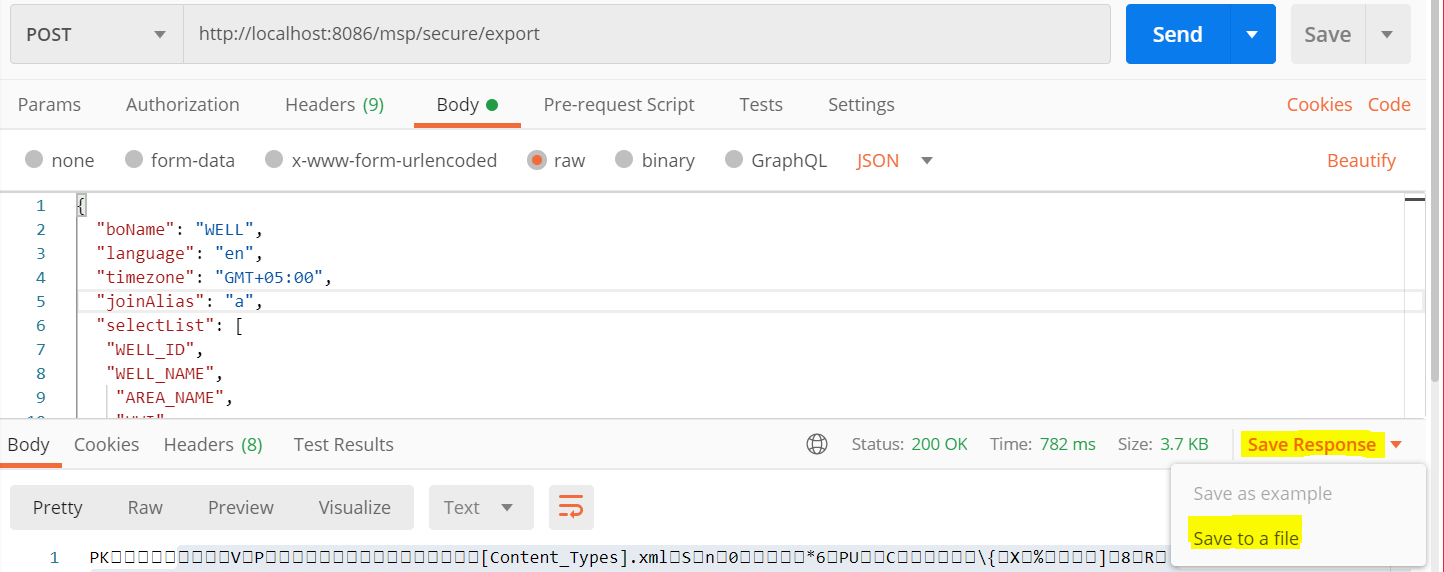Open the HTTP method POST dropdown

(x=97, y=34)
